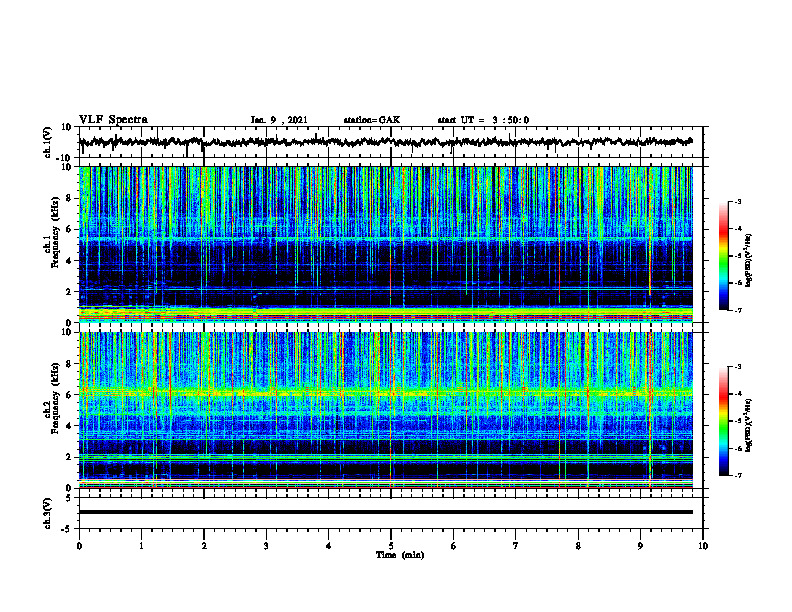792x612 pixels.
Task: Click the 'VLF Spectra' title text
Action: point(113,120)
